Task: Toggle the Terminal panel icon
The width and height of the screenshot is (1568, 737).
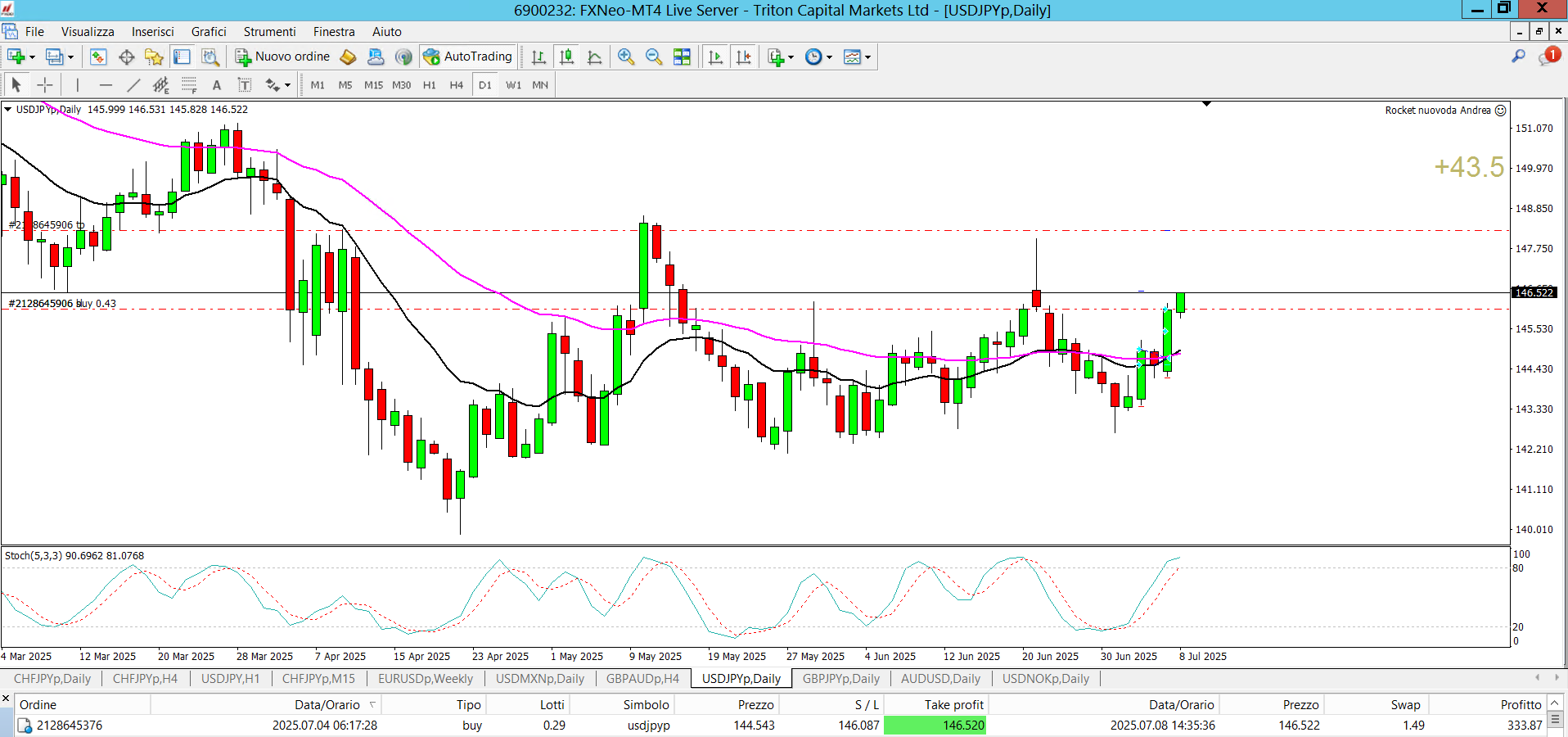Action: point(182,57)
